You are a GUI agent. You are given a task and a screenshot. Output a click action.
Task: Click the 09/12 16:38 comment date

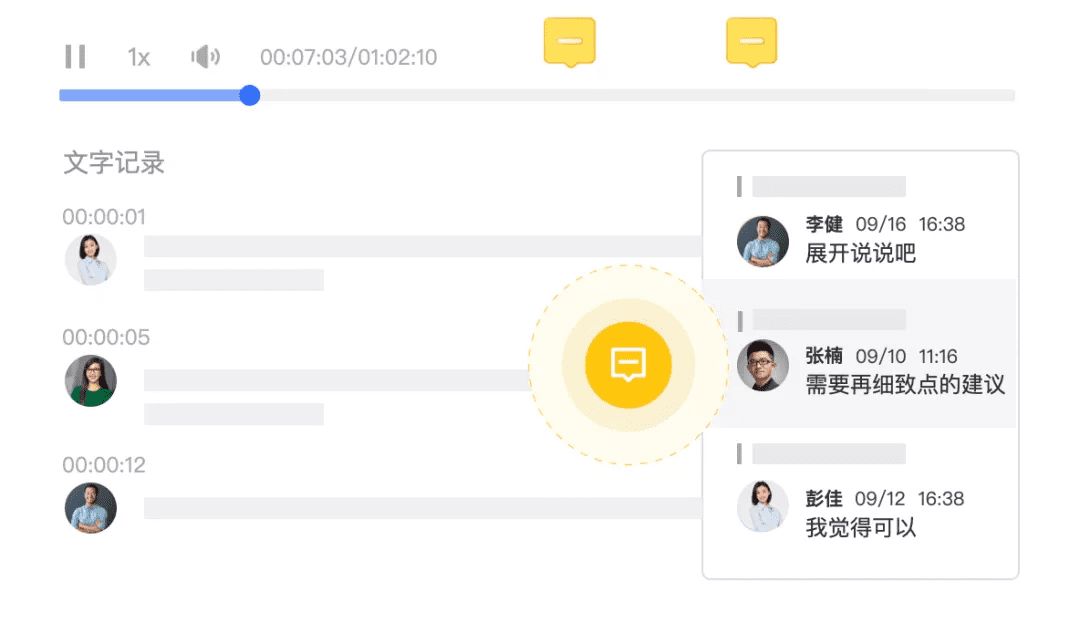[909, 499]
